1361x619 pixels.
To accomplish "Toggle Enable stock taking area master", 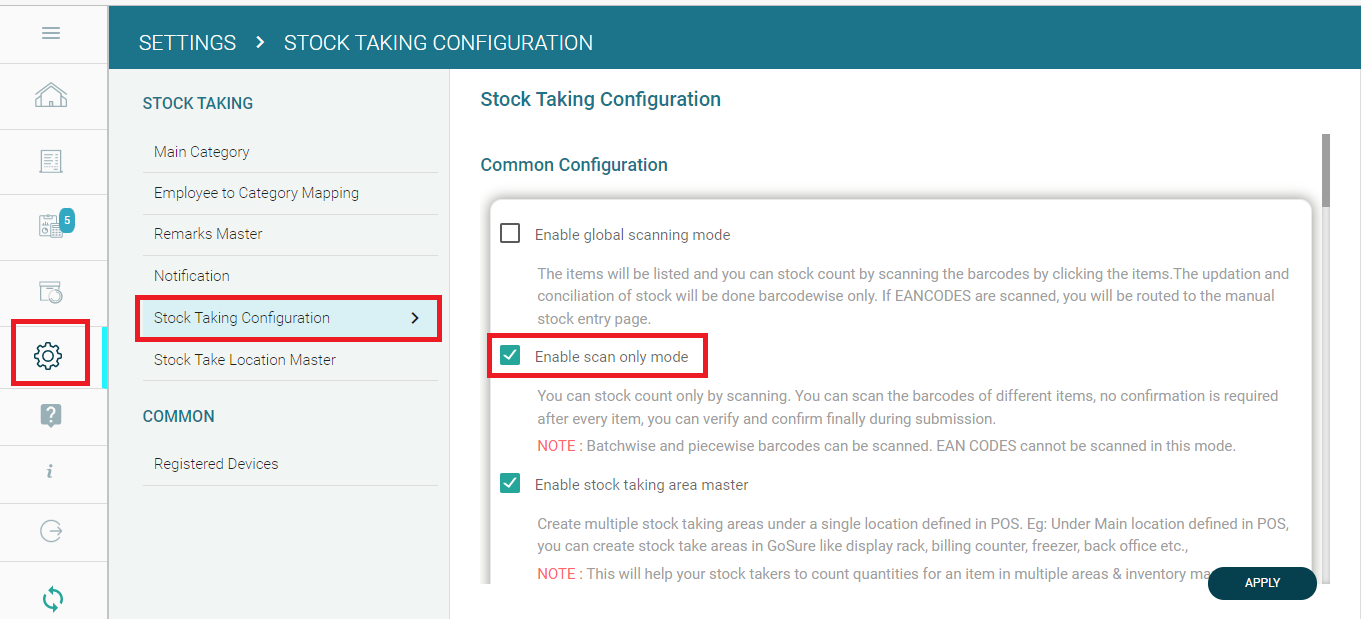I will pyautogui.click(x=510, y=484).
